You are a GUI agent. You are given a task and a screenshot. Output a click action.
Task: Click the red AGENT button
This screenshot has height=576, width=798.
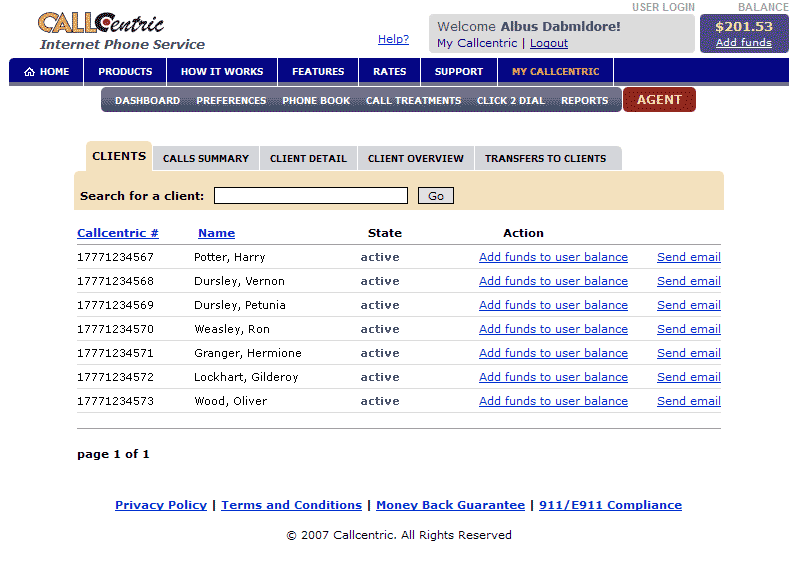tap(659, 100)
